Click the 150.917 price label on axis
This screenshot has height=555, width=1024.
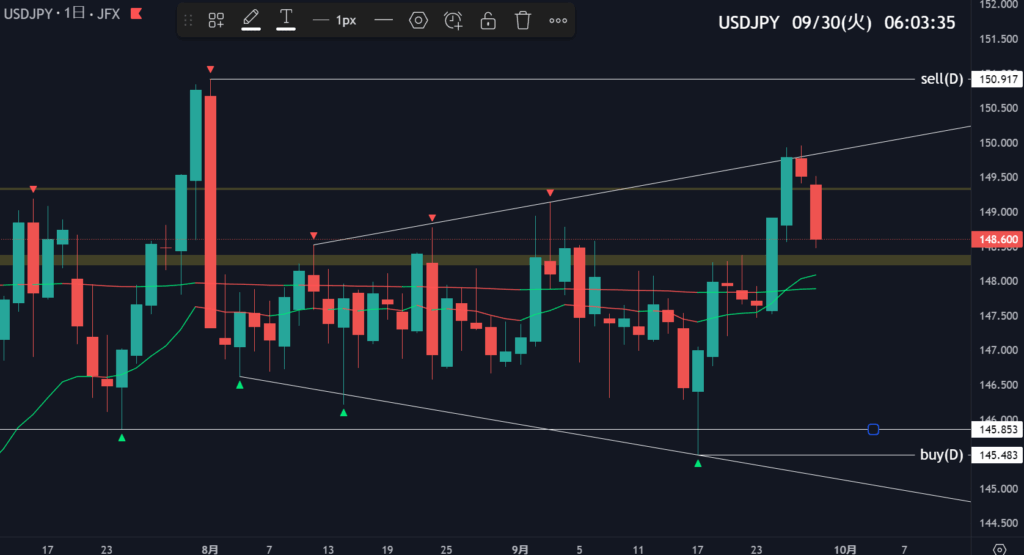[x=996, y=79]
